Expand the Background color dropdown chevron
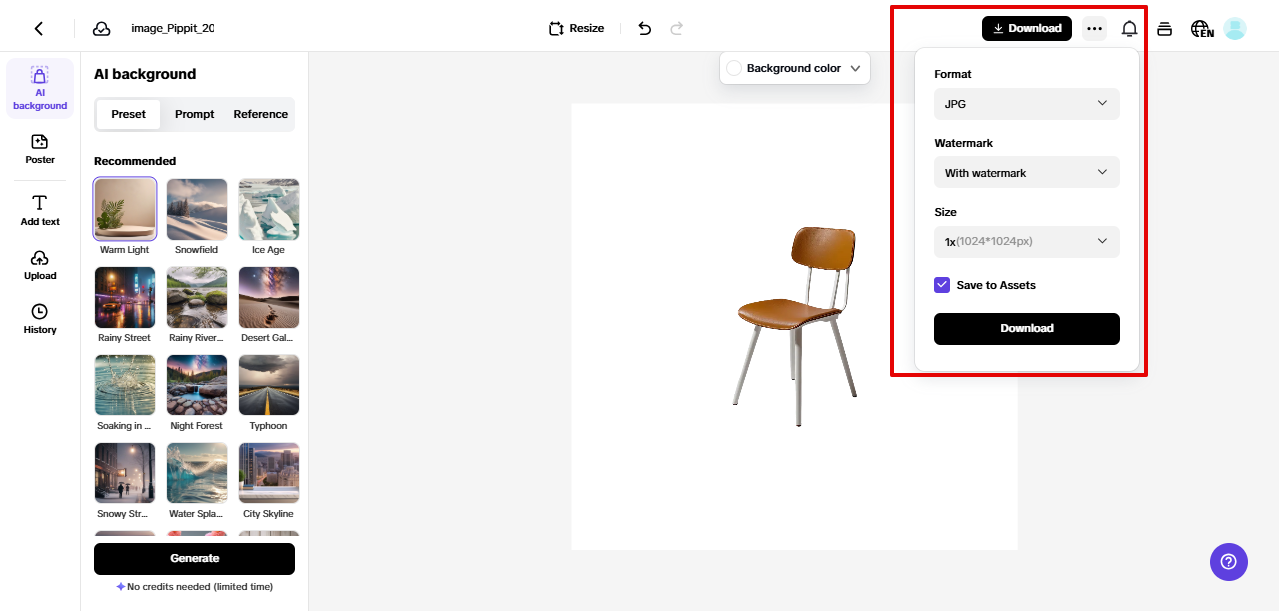 [855, 68]
